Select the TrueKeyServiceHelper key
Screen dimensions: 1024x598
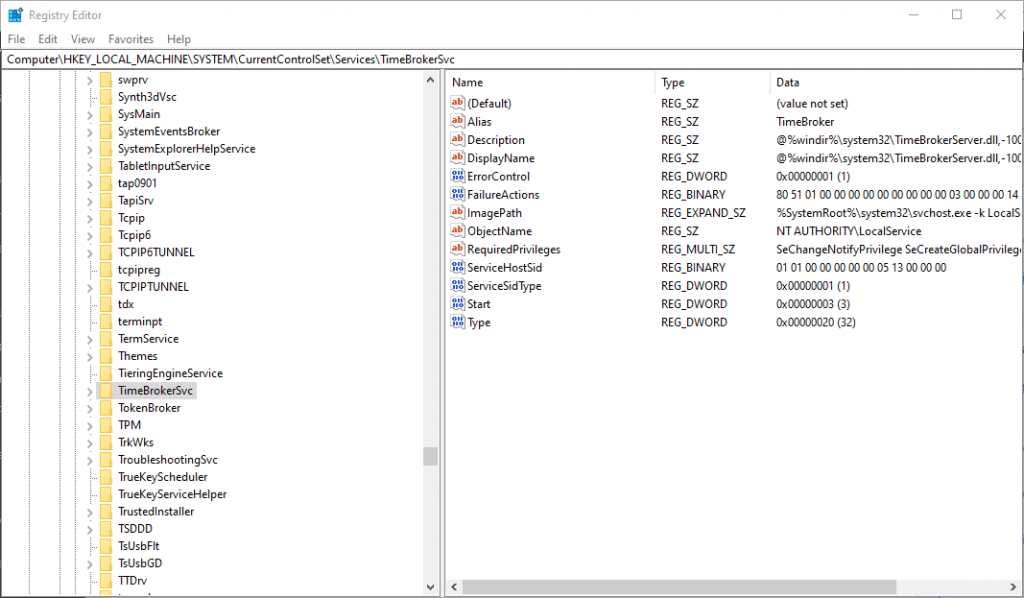pos(172,494)
